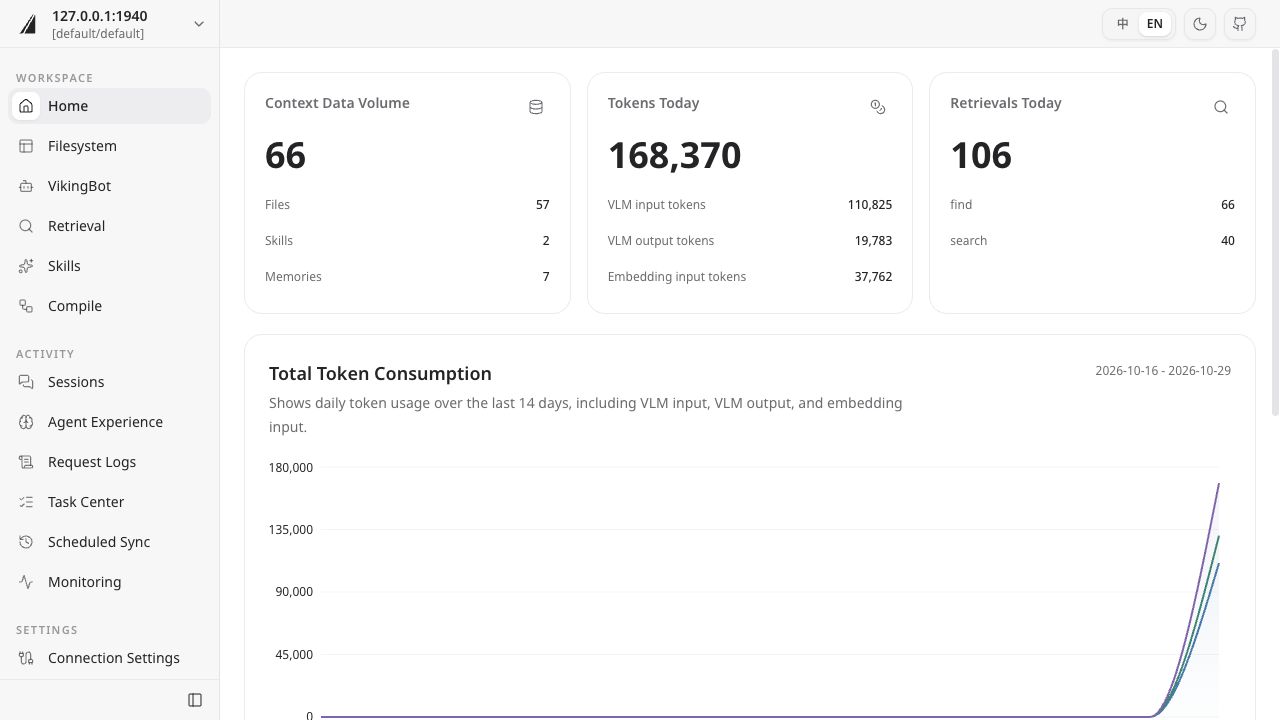This screenshot has height=720, width=1280.
Task: Click the VLM input tokens row label
Action: 657,204
